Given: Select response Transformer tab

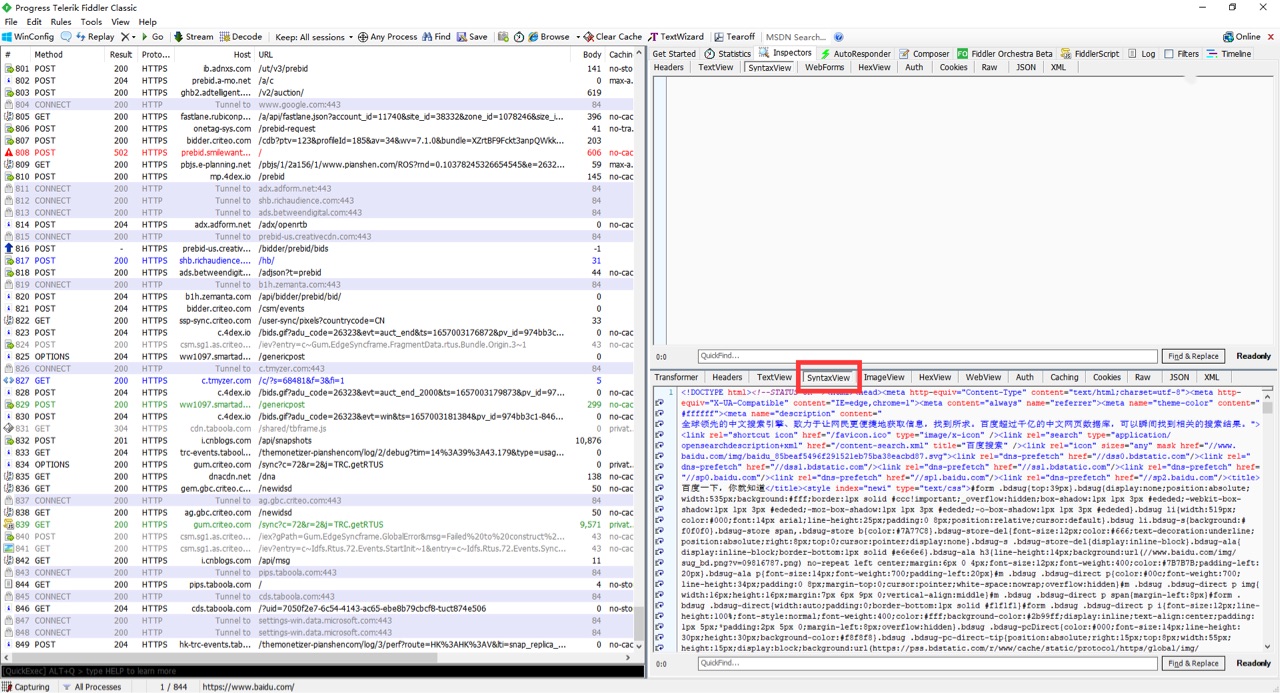Looking at the screenshot, I should pos(676,378).
